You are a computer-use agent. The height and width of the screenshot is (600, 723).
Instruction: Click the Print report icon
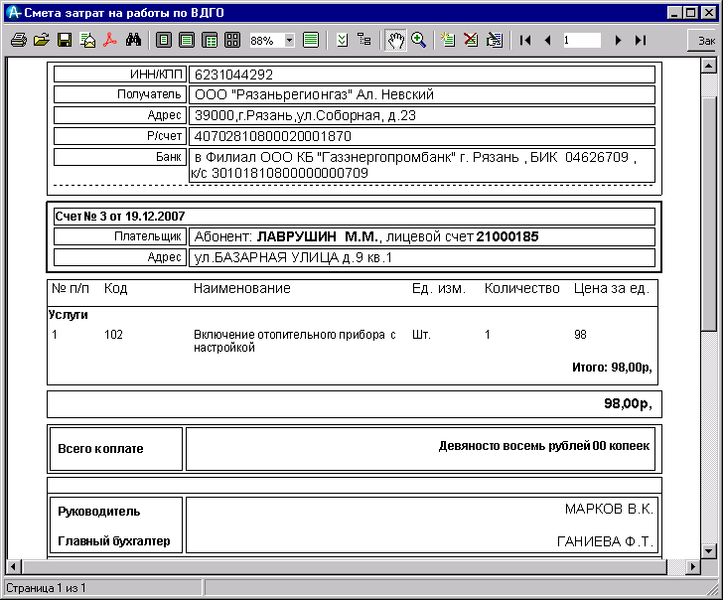pos(18,40)
